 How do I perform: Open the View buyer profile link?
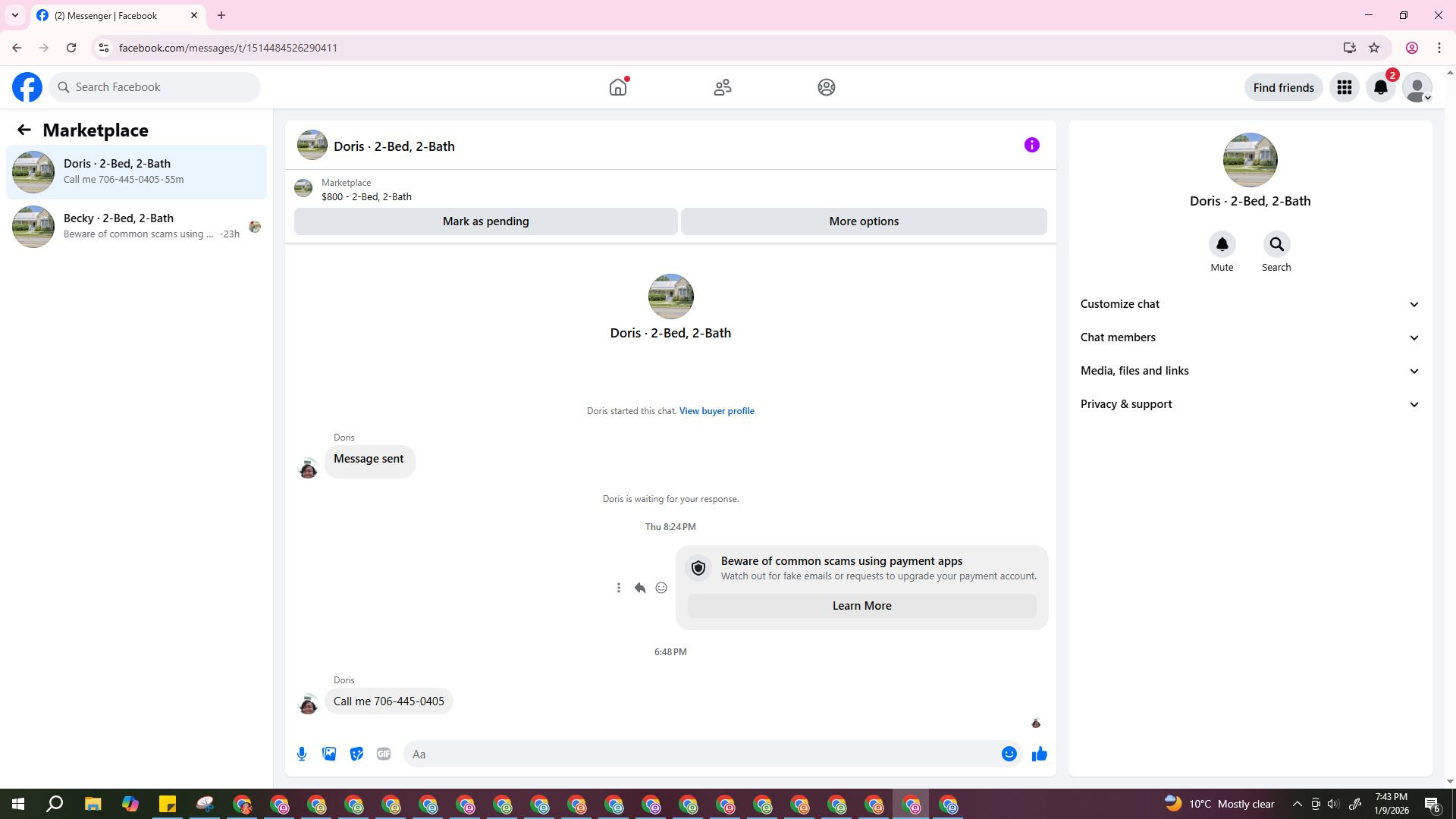pyautogui.click(x=716, y=411)
